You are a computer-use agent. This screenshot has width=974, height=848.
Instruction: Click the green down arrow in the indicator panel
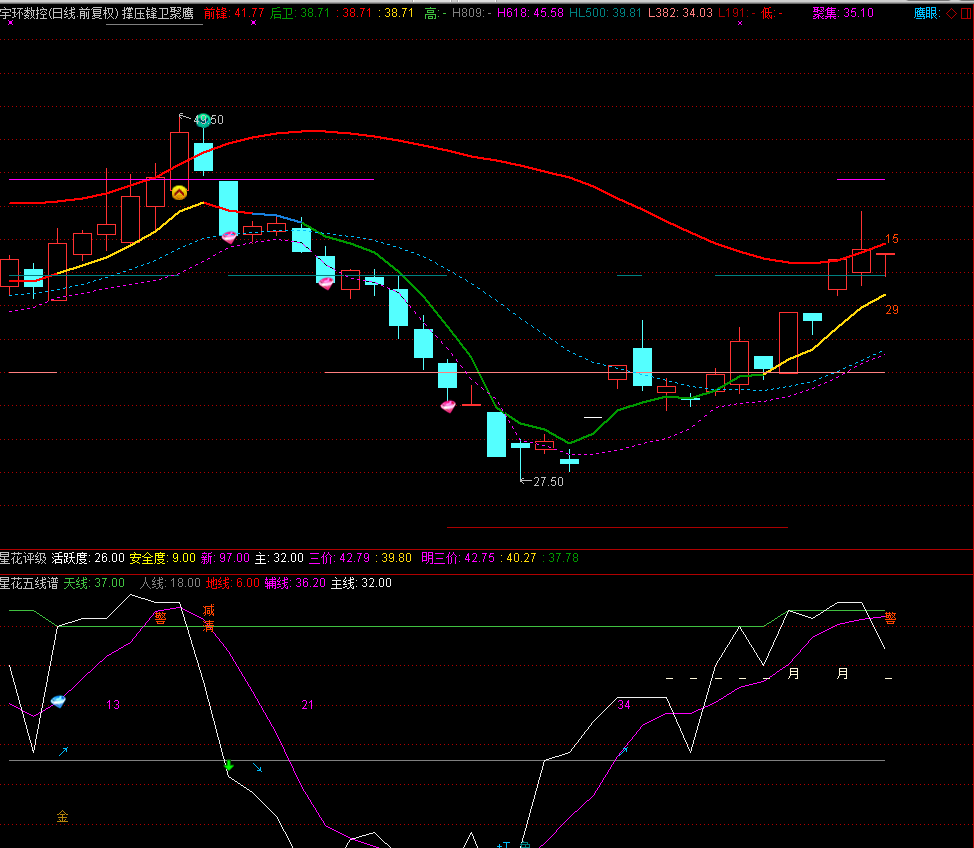pyautogui.click(x=229, y=765)
